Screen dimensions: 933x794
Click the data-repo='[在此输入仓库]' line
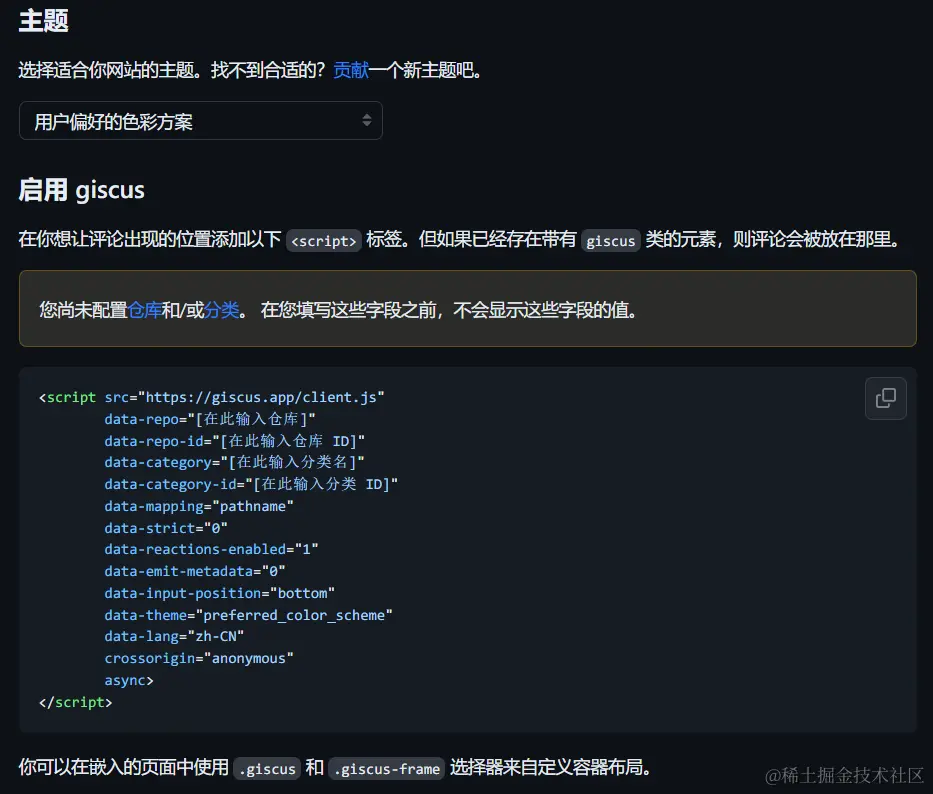210,419
